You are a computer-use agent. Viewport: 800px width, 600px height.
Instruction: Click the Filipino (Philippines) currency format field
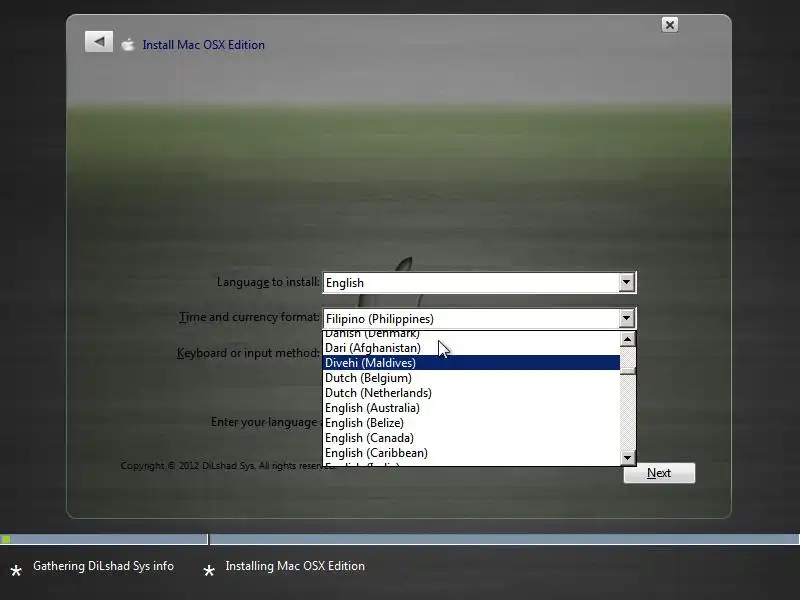pyautogui.click(x=479, y=319)
